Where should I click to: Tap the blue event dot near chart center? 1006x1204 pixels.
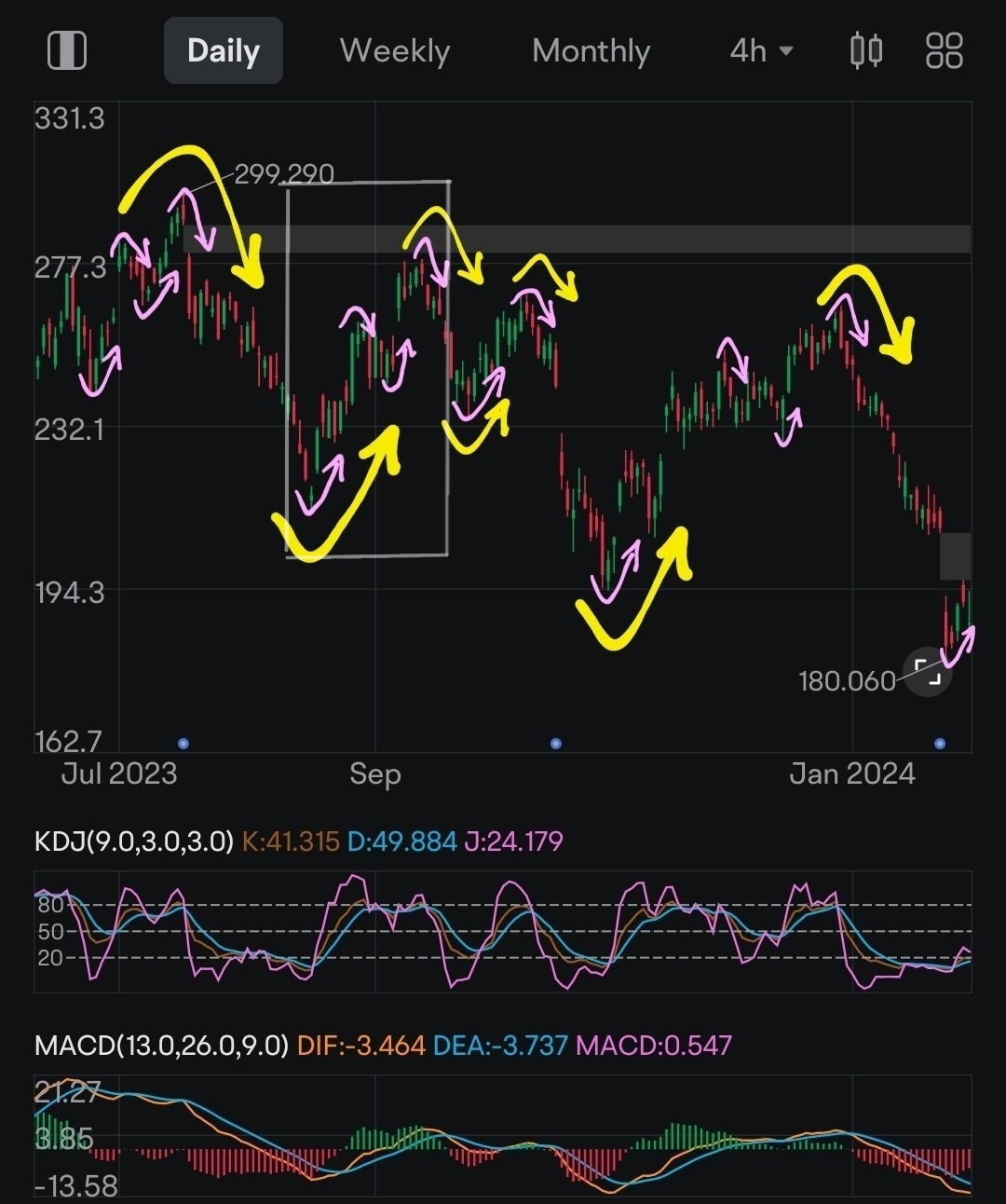[x=556, y=744]
